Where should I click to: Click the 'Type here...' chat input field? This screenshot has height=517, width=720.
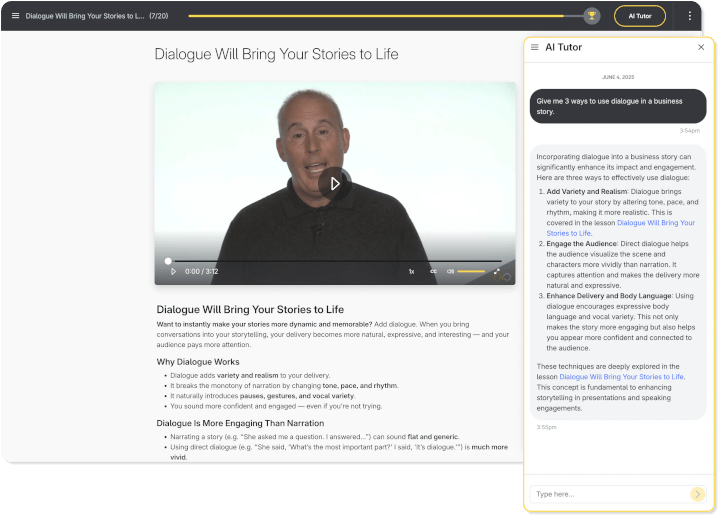pyautogui.click(x=609, y=494)
